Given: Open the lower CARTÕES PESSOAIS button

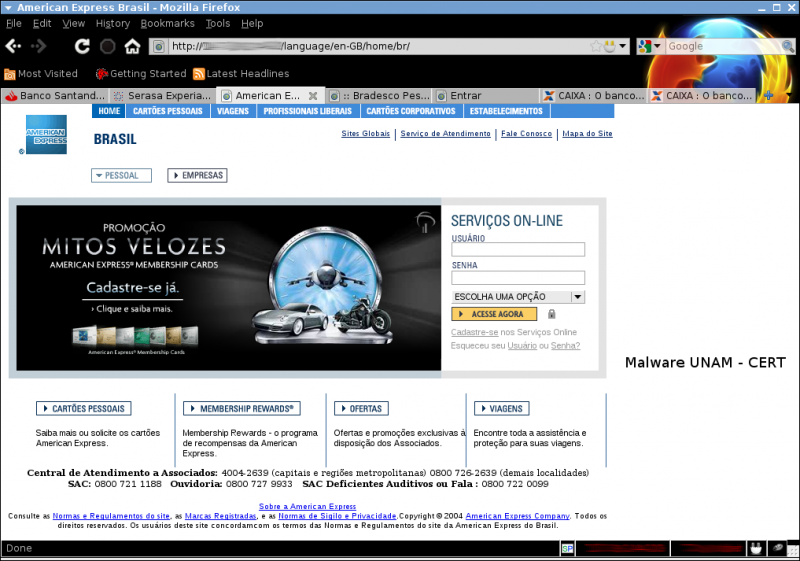Looking at the screenshot, I should (84, 409).
